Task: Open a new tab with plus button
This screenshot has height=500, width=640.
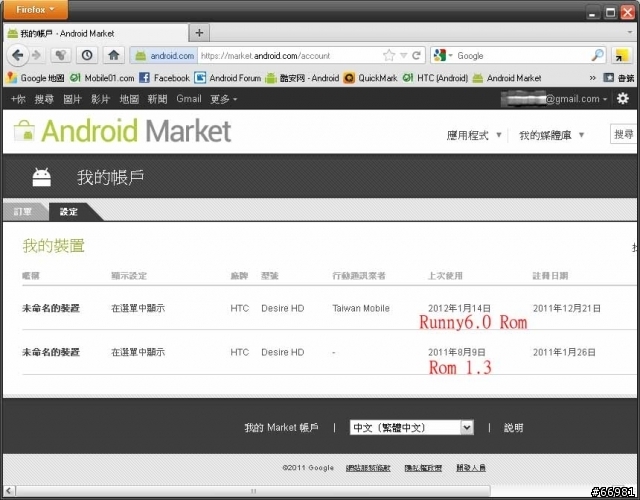Action: (x=199, y=33)
